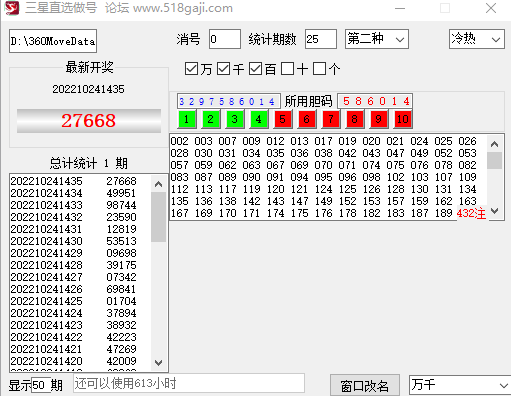Screen dimensions: 511x396
Task: Click scrollbar thumb of history list
Action: coord(159,217)
